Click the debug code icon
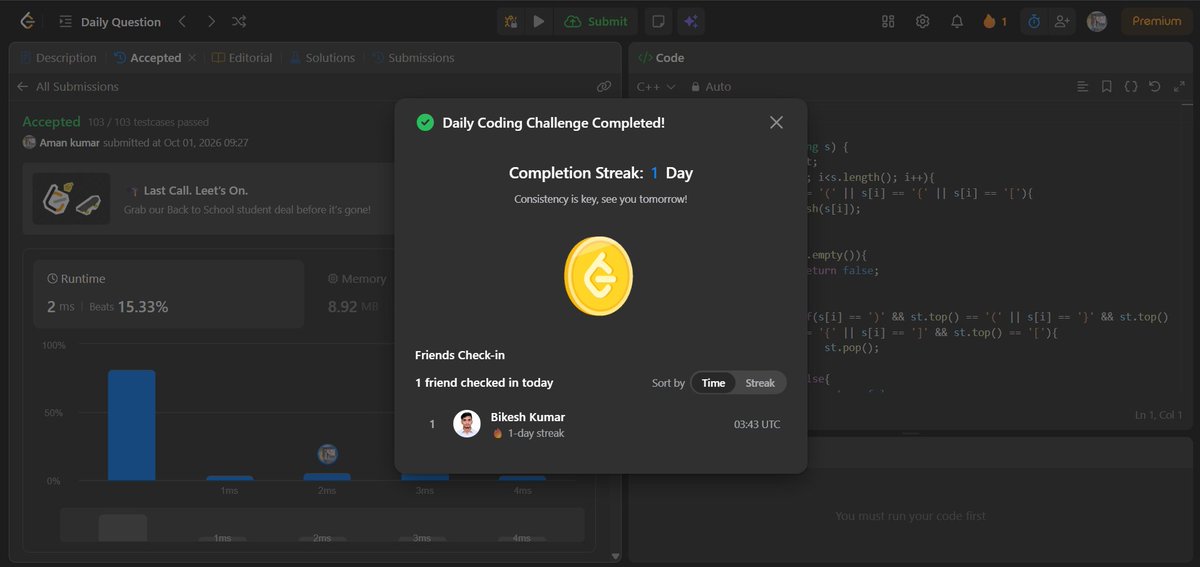 pyautogui.click(x=511, y=21)
